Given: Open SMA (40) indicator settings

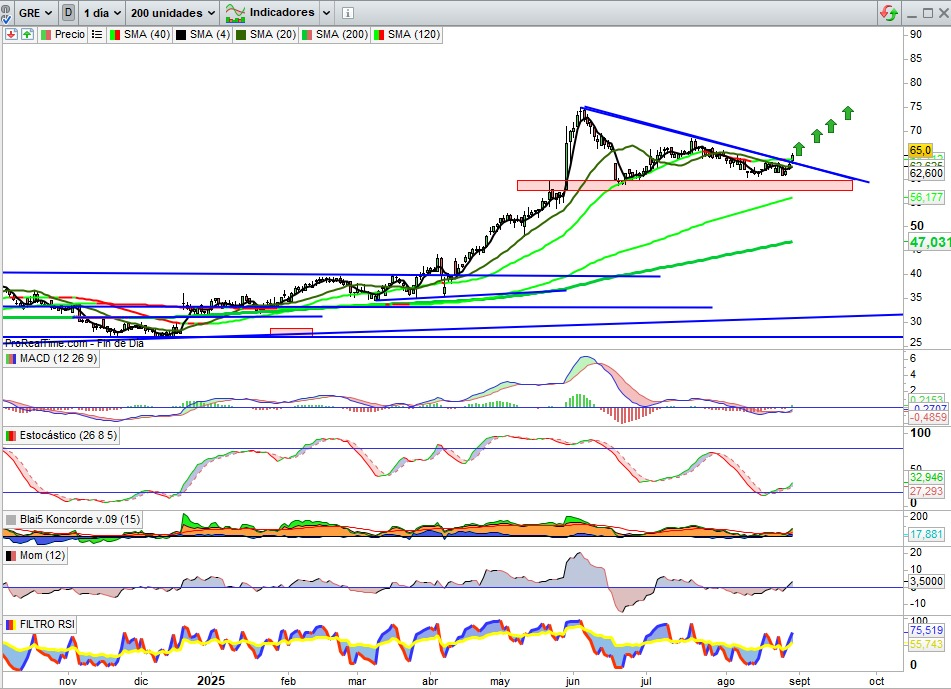Looking at the screenshot, I should [140, 35].
